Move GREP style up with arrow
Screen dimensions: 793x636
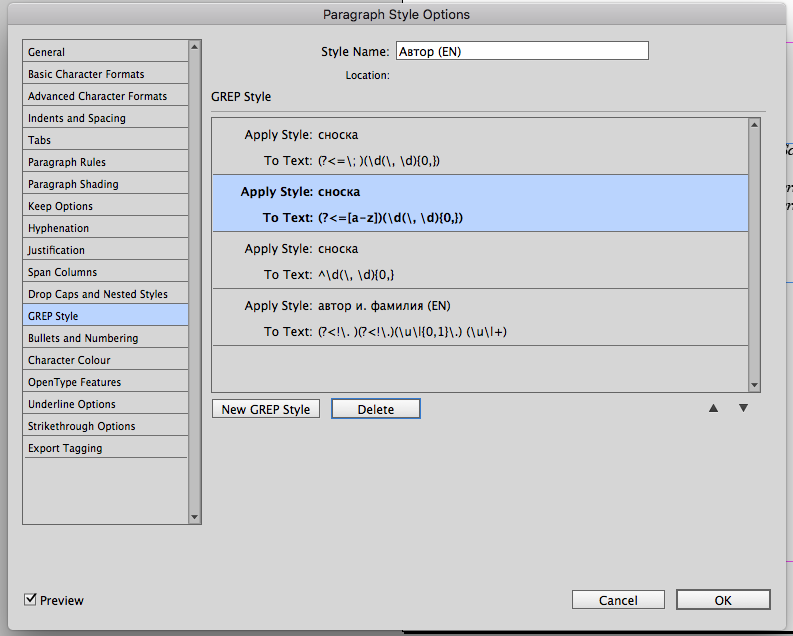pos(713,408)
